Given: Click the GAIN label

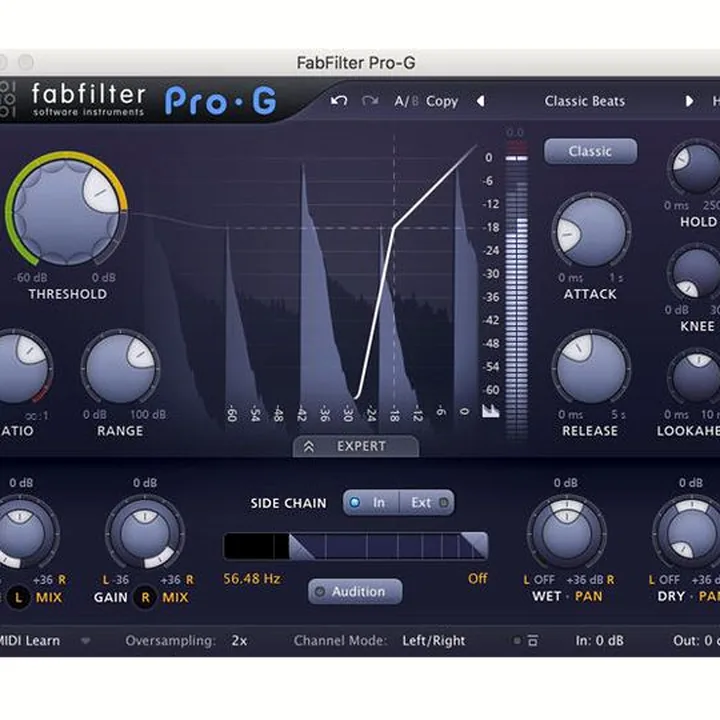Looking at the screenshot, I should click(x=110, y=597).
